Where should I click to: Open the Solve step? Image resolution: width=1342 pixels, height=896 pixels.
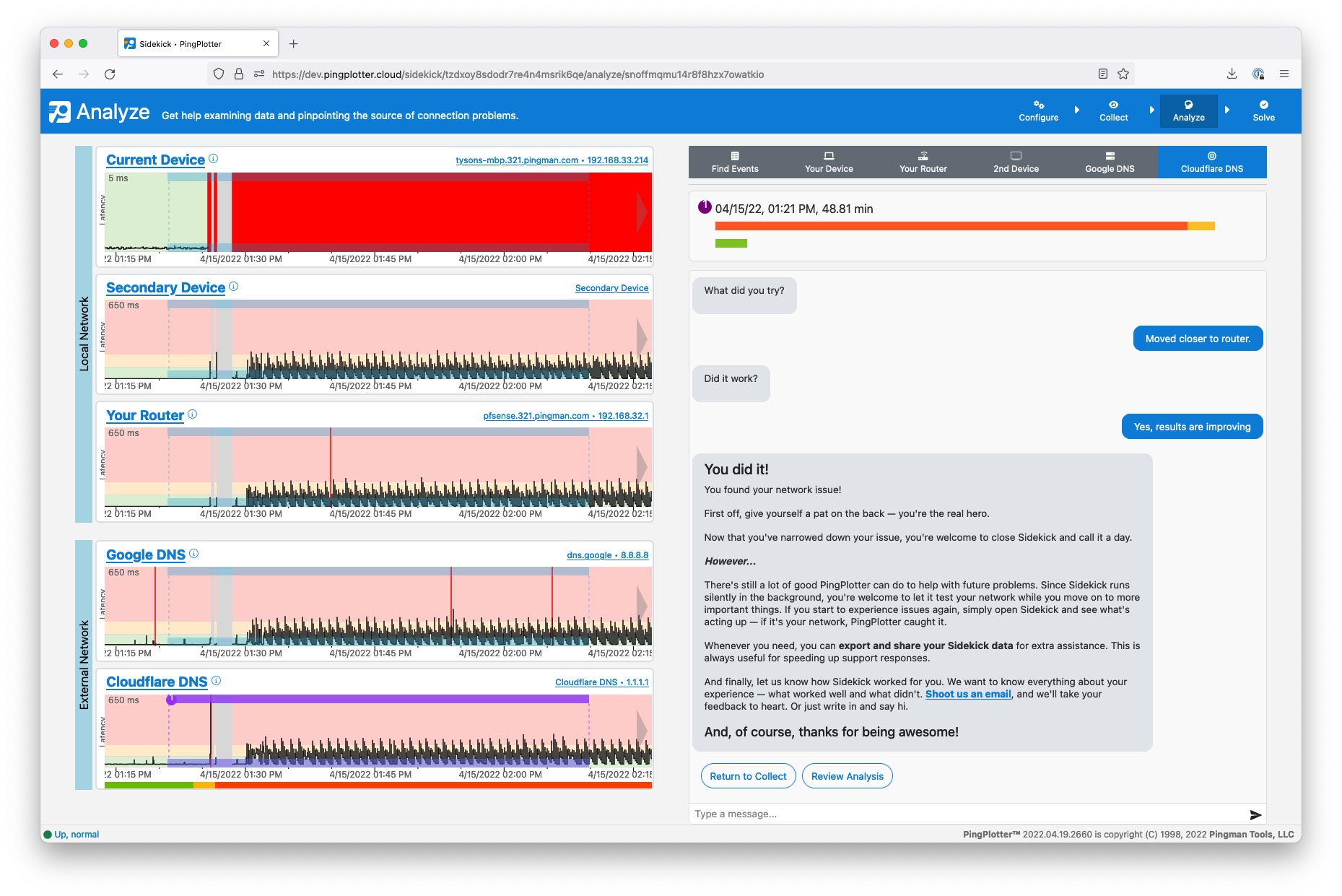tap(1263, 111)
